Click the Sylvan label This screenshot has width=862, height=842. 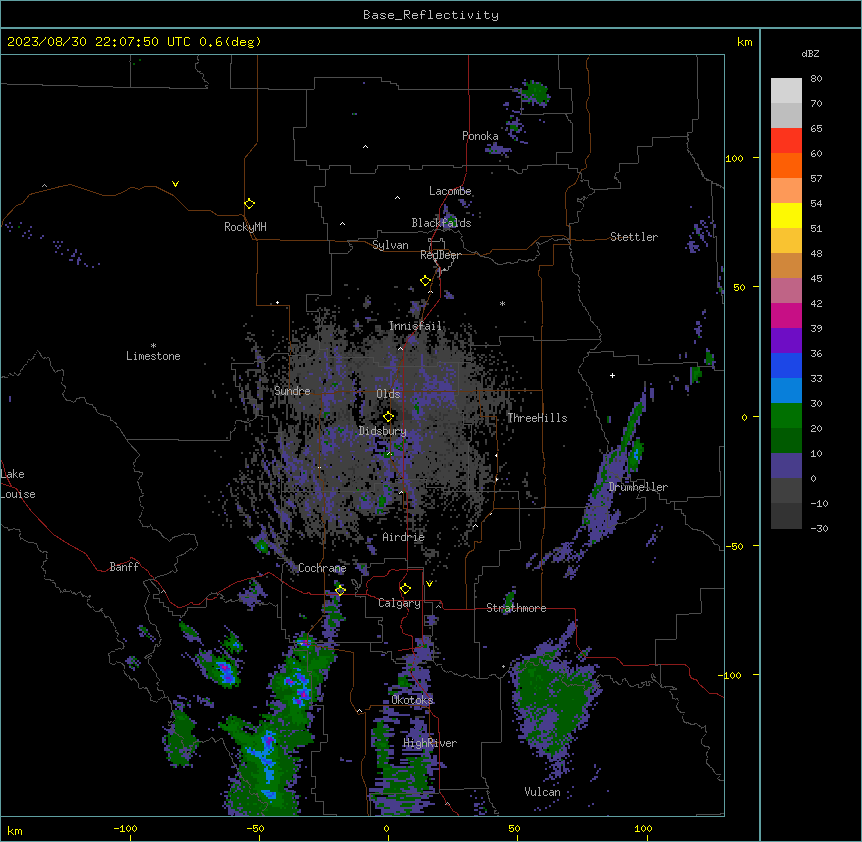(390, 245)
